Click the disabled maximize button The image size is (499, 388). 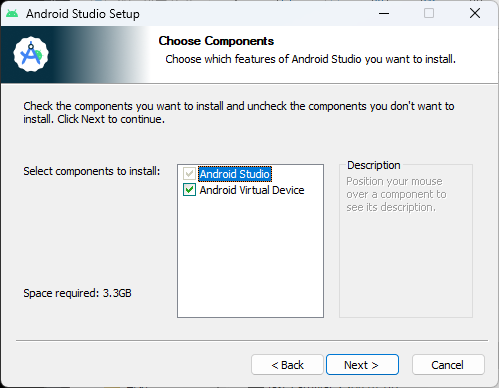pyautogui.click(x=429, y=13)
